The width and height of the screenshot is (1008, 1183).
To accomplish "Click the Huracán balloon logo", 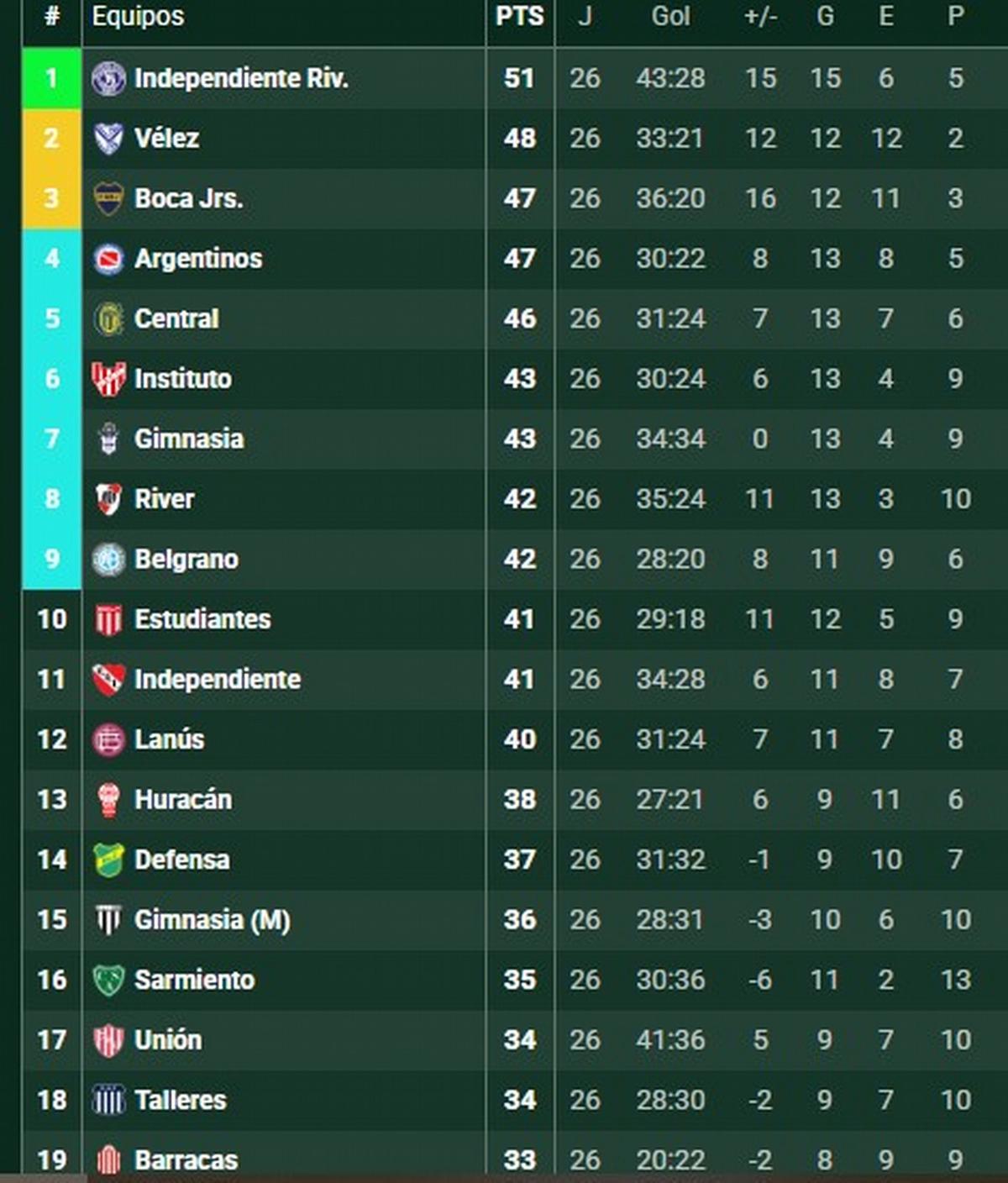I will [108, 800].
